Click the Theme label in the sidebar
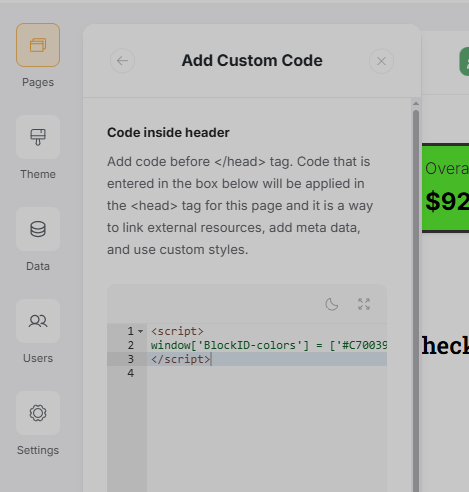 pos(38,174)
